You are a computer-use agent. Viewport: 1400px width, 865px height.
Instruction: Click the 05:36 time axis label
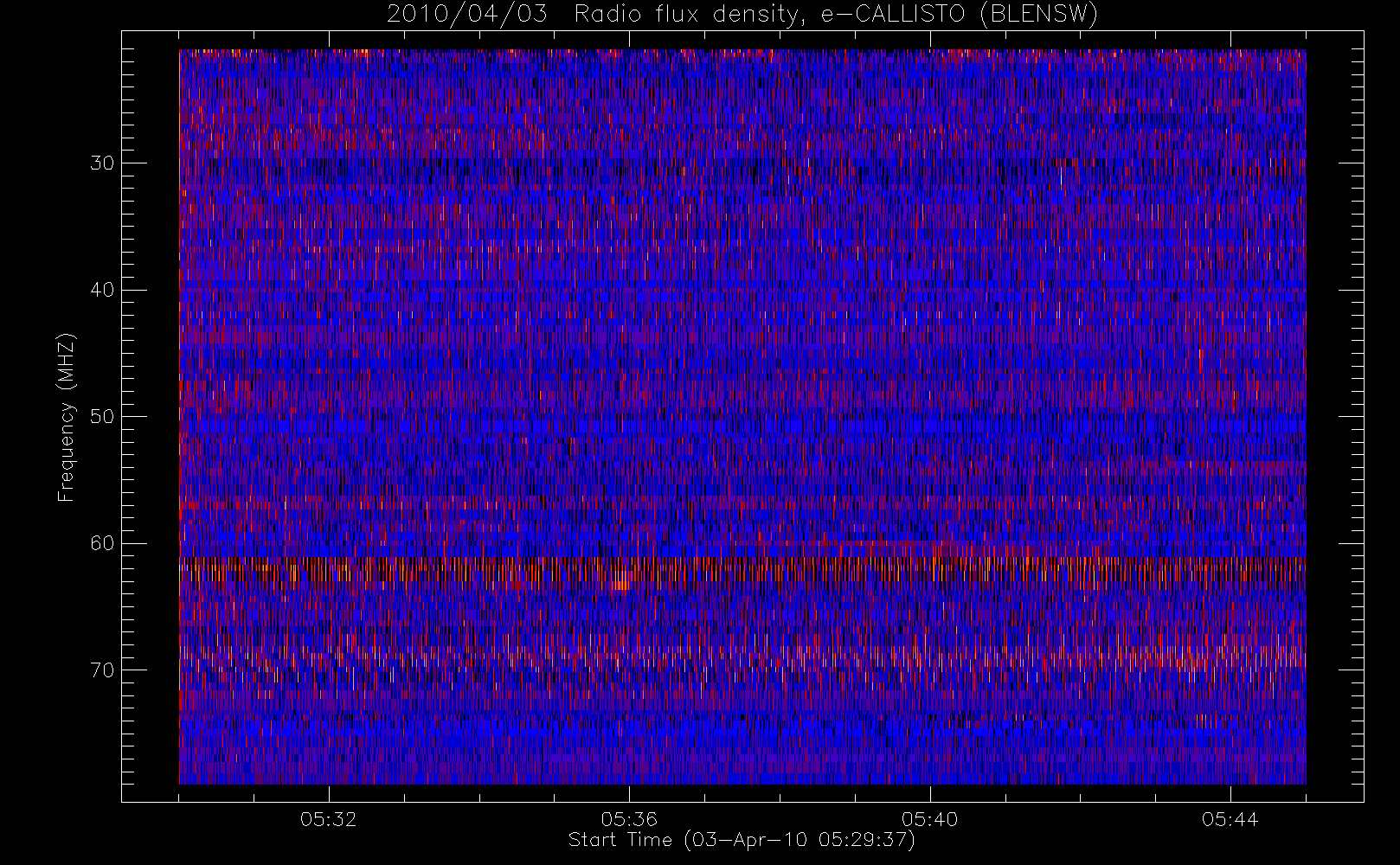pos(629,819)
